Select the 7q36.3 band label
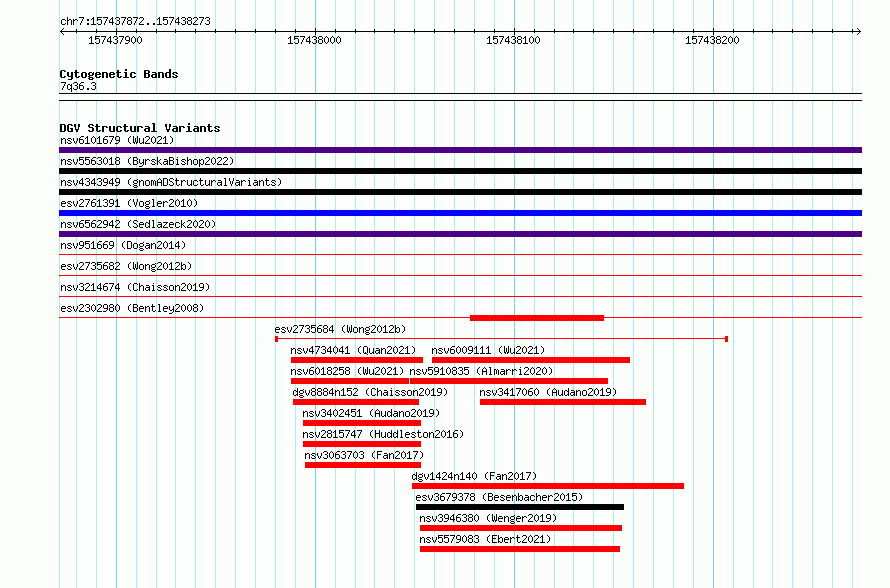Image resolution: width=890 pixels, height=588 pixels. tap(78, 86)
